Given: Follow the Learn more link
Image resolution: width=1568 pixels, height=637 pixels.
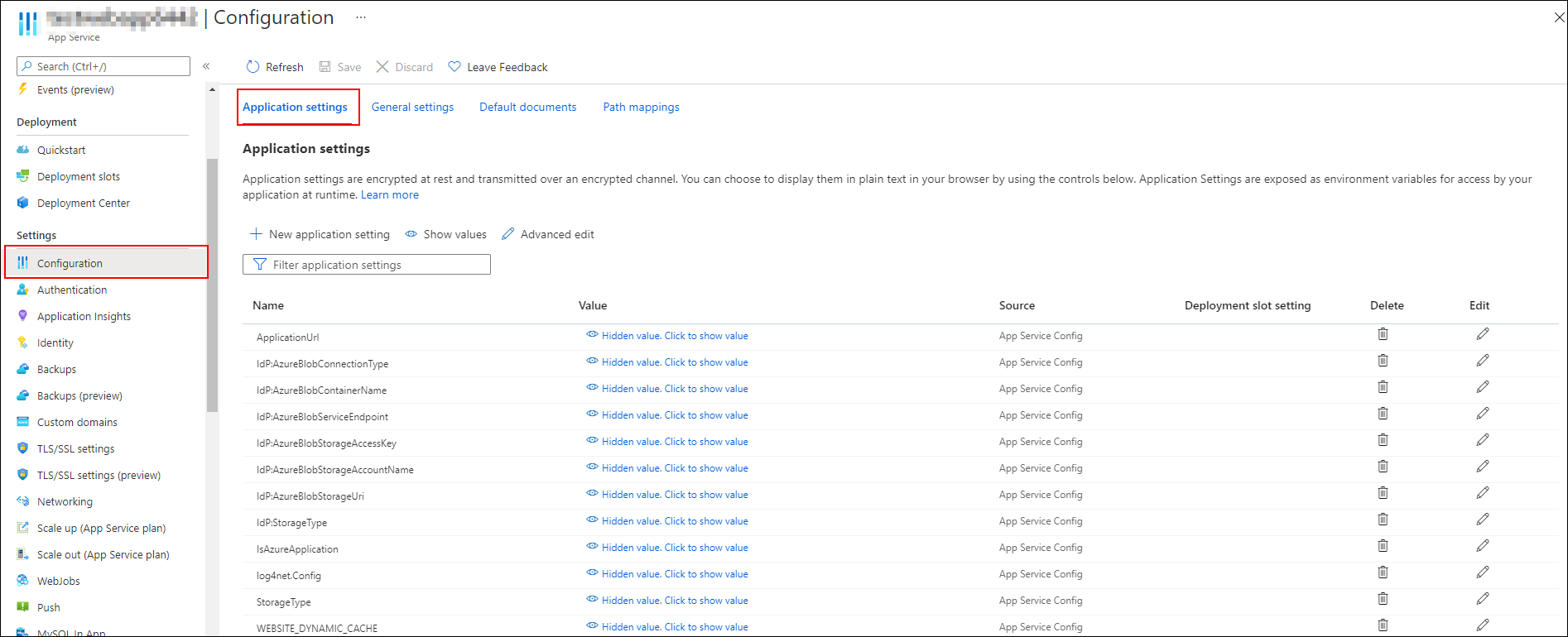Looking at the screenshot, I should pyautogui.click(x=390, y=195).
